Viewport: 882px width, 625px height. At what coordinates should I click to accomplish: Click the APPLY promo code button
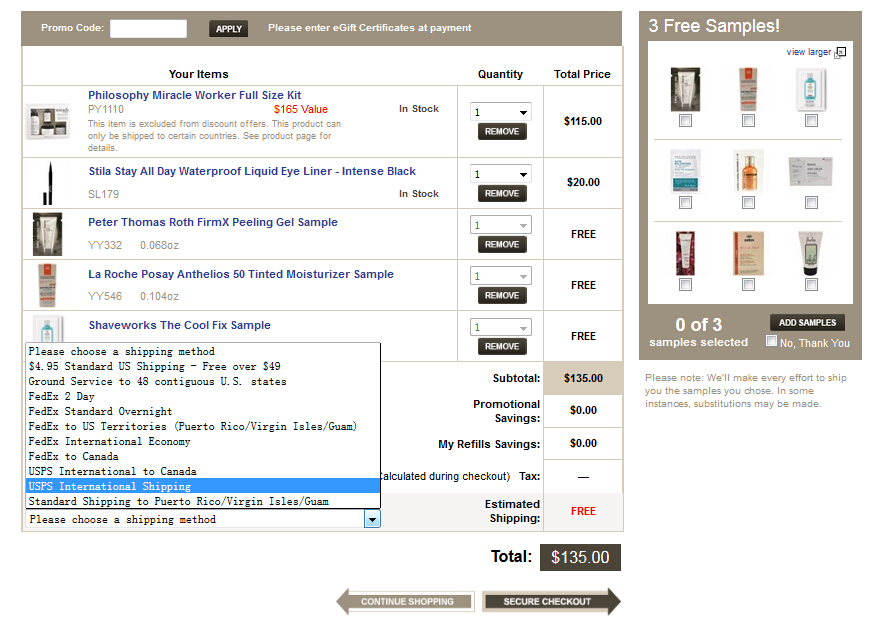[229, 29]
